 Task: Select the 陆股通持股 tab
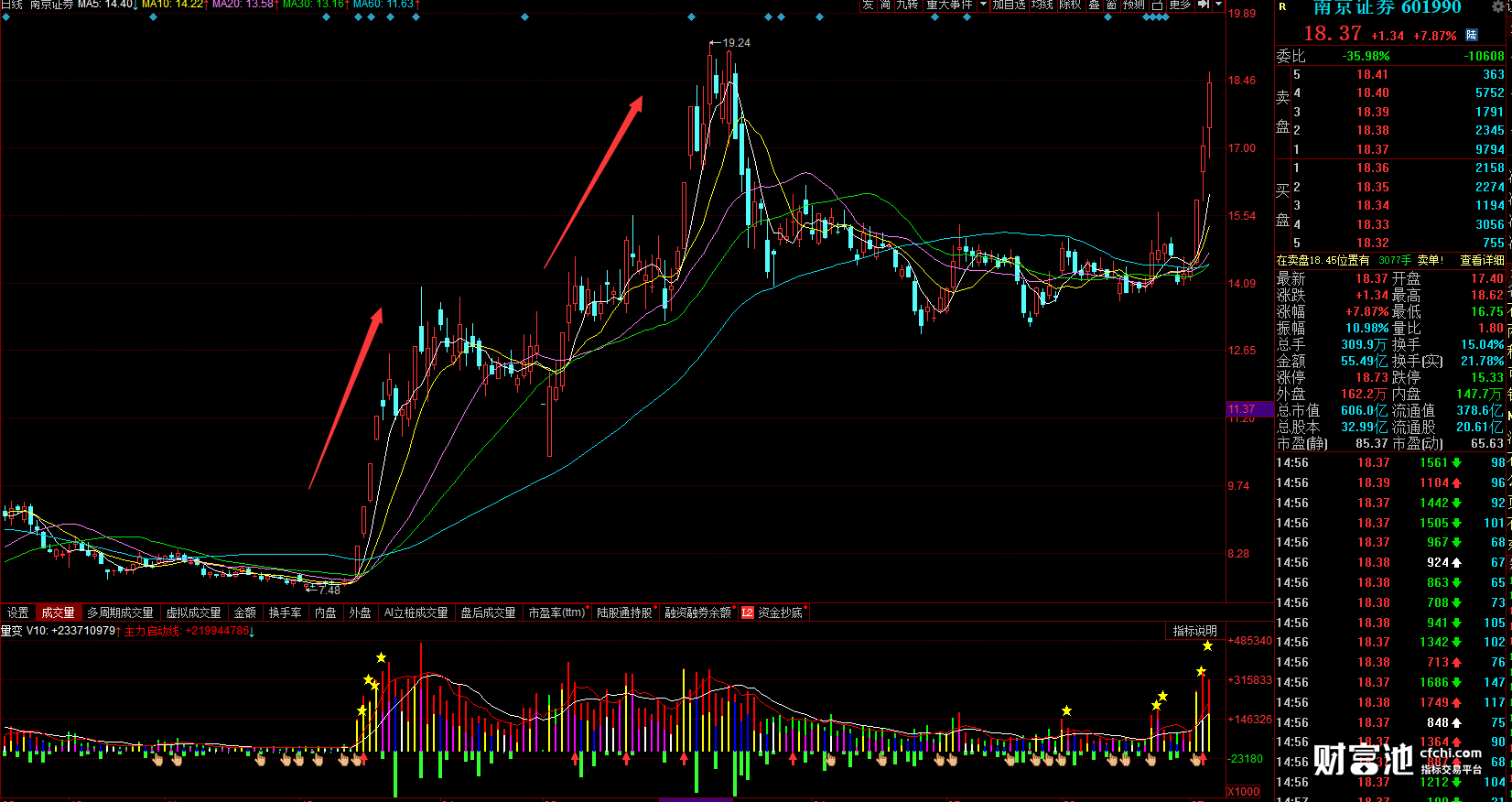click(626, 612)
